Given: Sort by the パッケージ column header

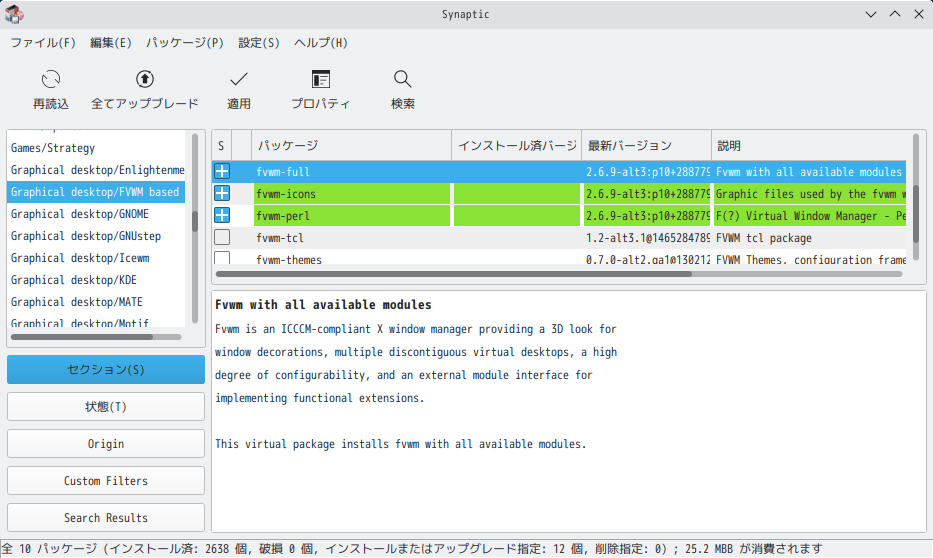Looking at the screenshot, I should tap(352, 146).
